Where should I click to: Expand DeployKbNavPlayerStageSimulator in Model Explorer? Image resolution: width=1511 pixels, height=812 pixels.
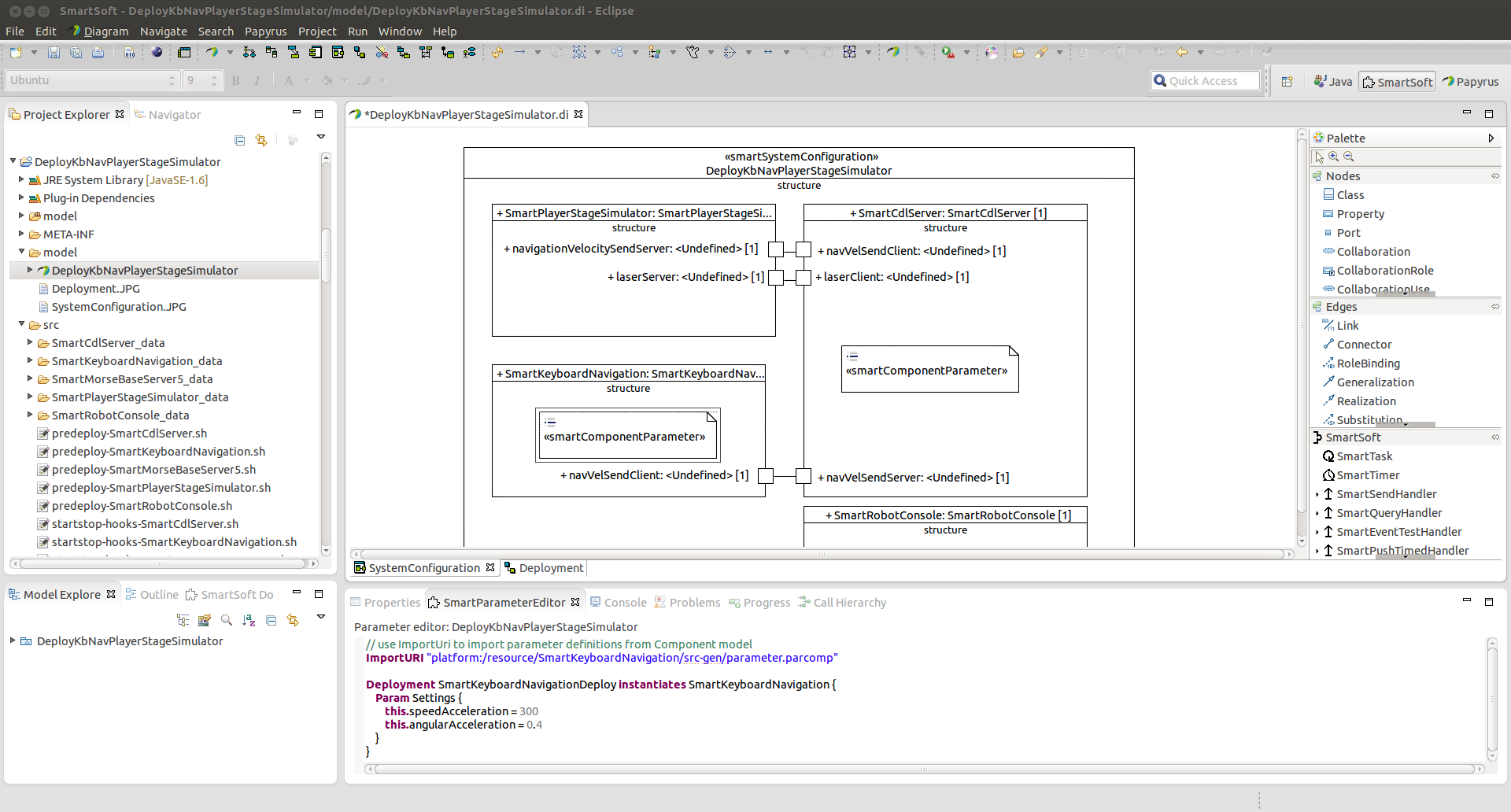point(13,640)
